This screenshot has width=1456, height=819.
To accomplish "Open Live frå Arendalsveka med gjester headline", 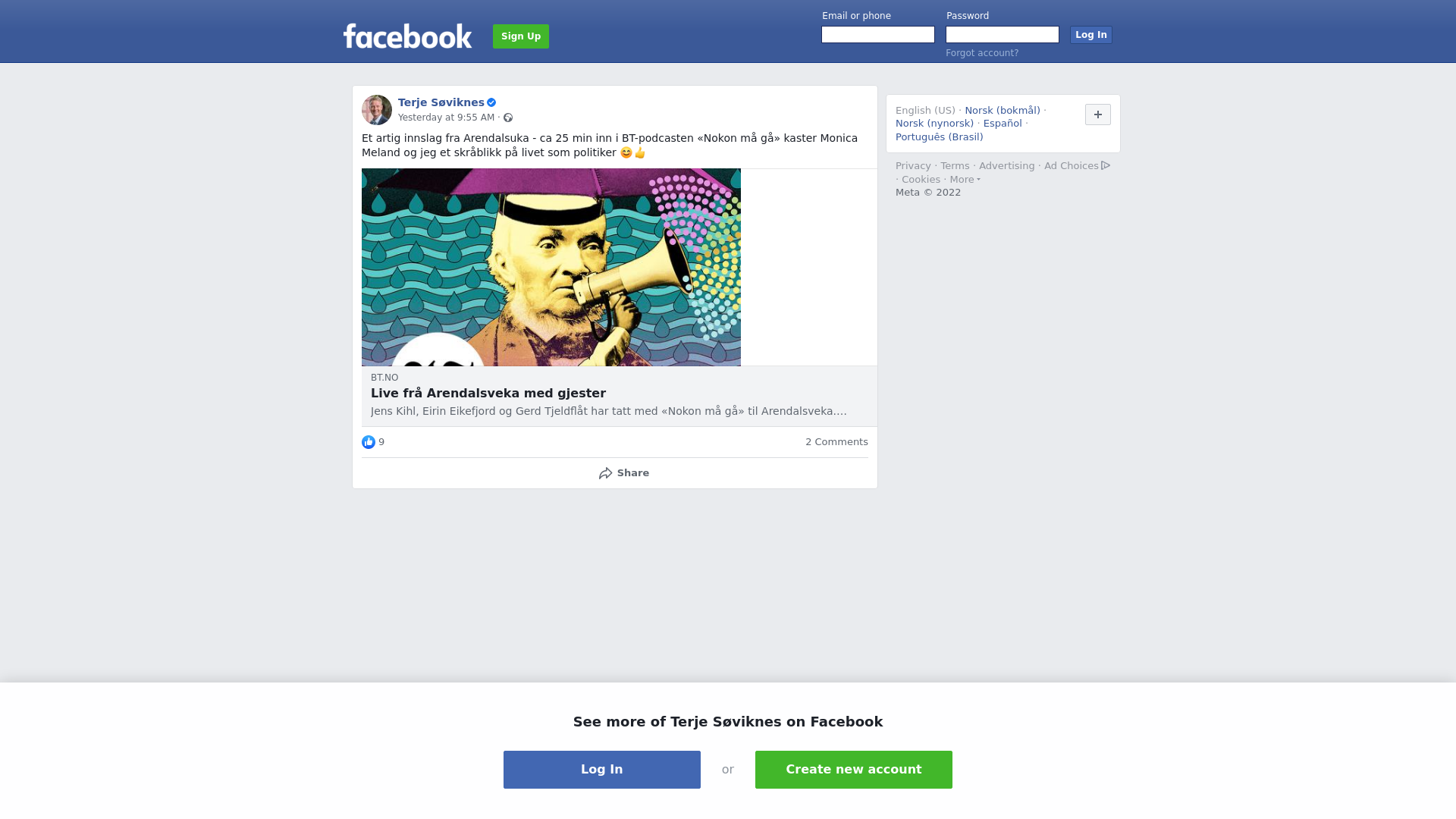I will point(488,394).
